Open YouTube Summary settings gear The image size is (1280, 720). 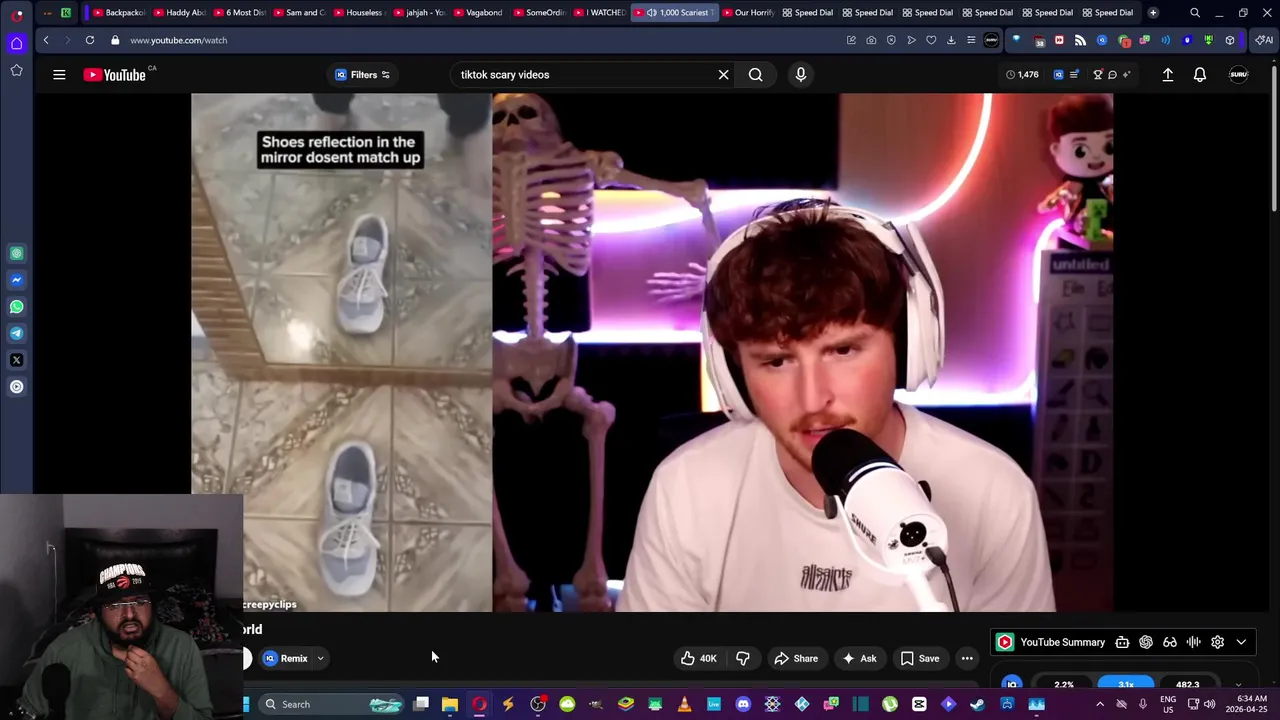(x=1218, y=642)
